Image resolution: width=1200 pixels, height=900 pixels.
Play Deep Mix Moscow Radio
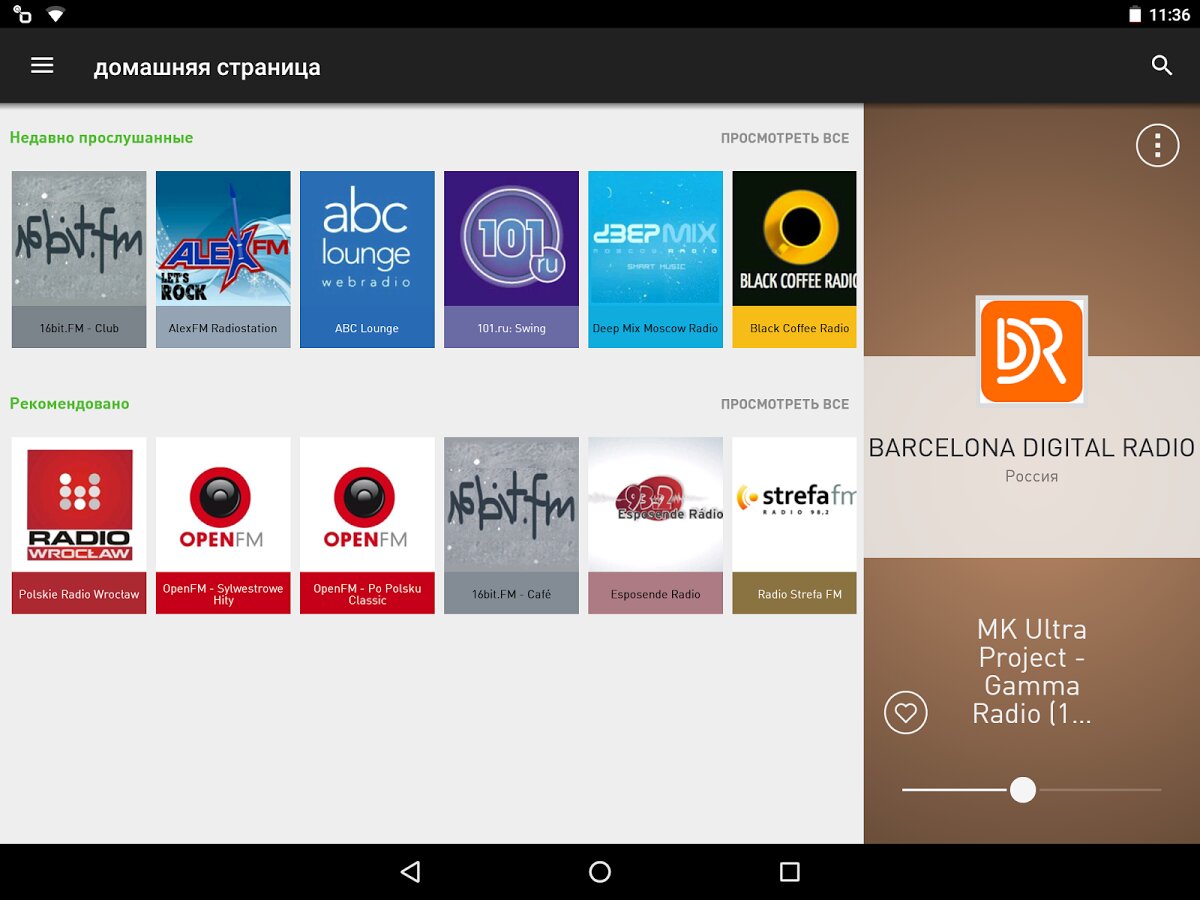coord(655,259)
